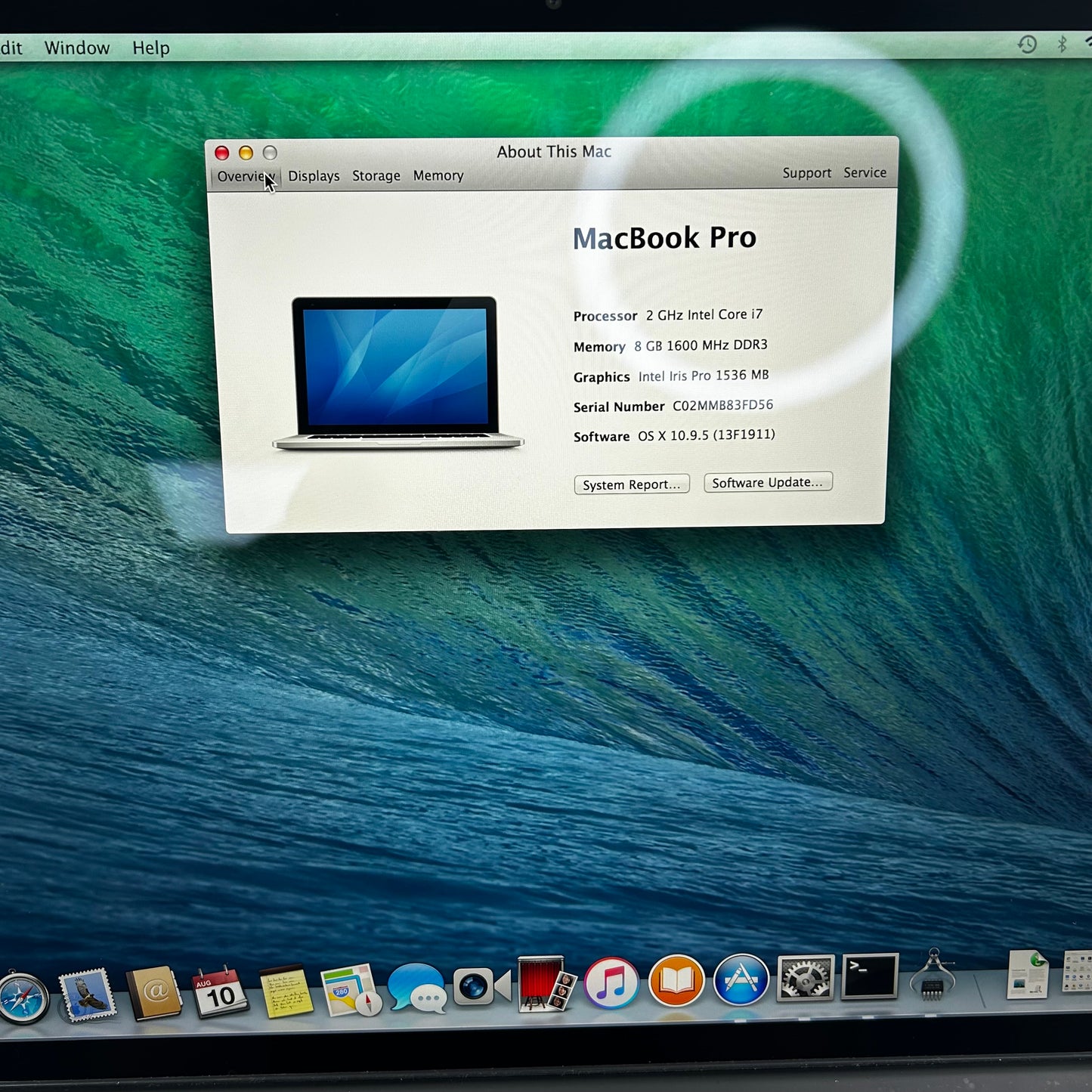Open FaceTime camera icon in the Dock
1092x1092 pixels.
[x=481, y=986]
